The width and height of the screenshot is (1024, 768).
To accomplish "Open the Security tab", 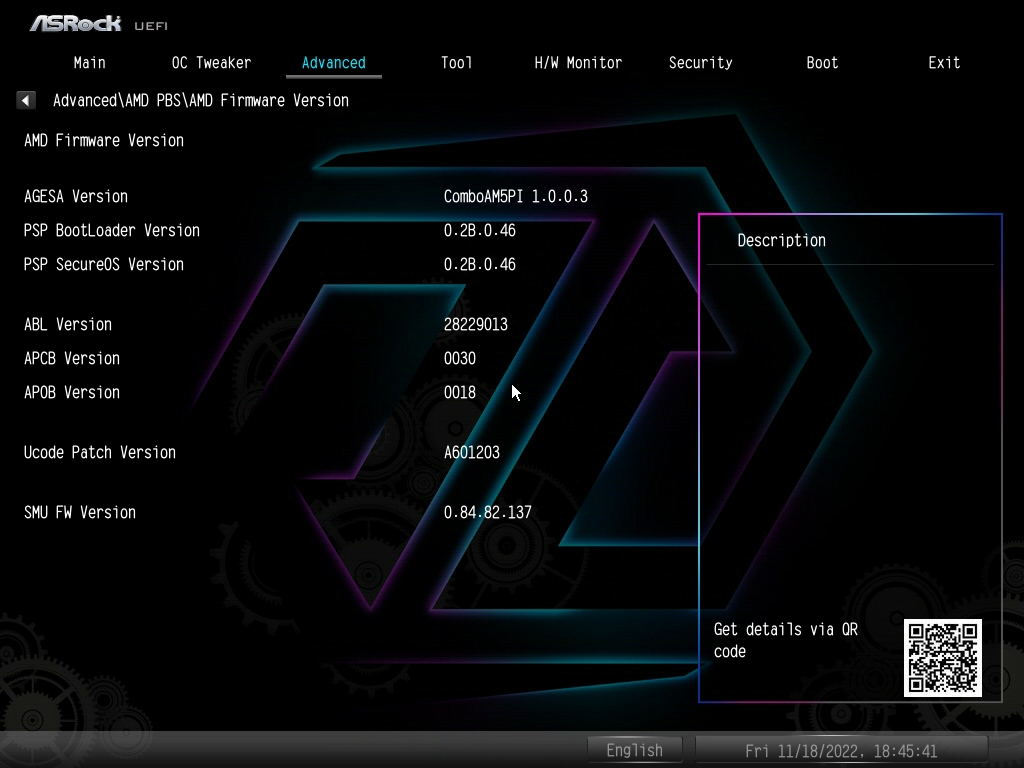I will [x=700, y=63].
